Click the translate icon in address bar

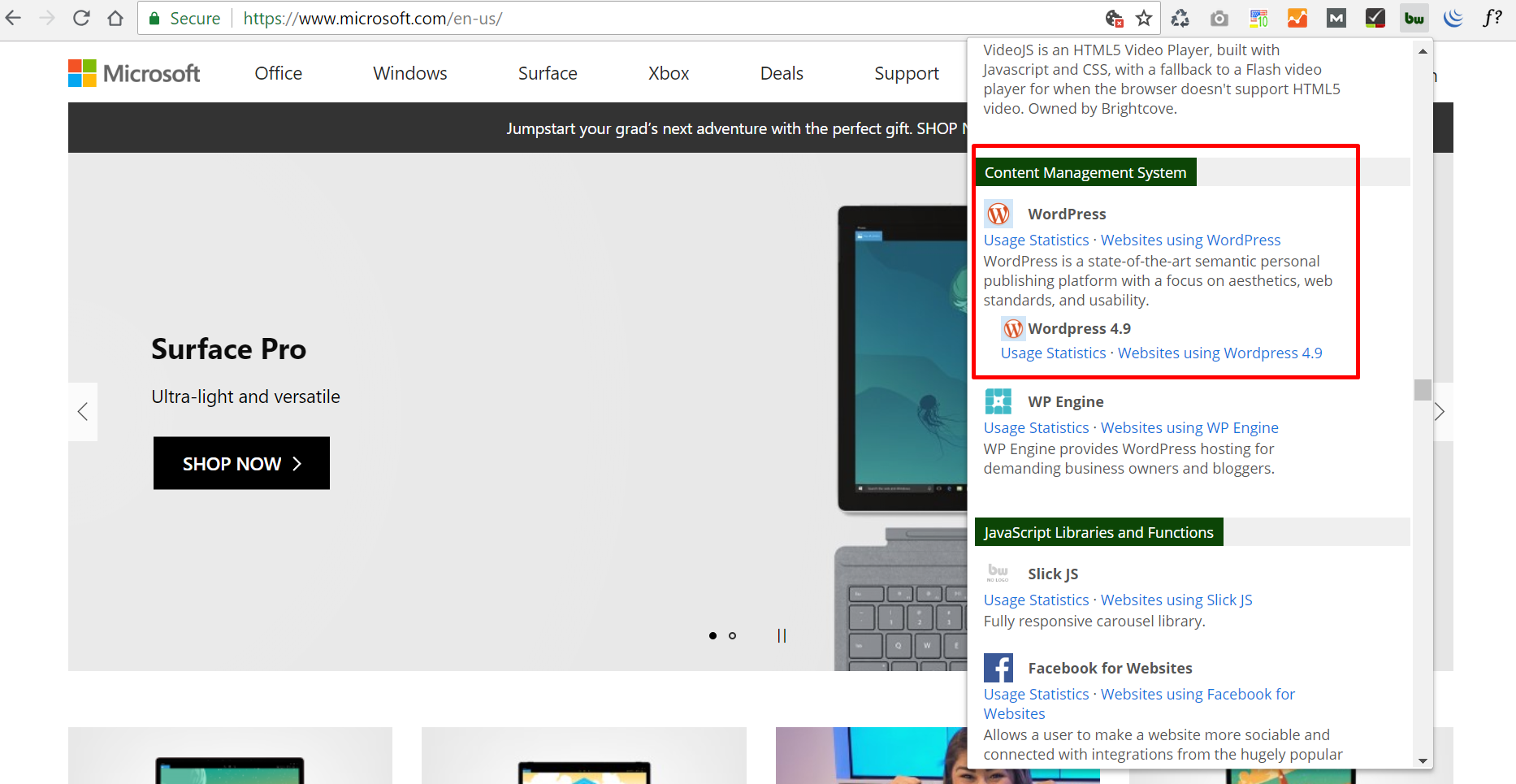point(1114,18)
